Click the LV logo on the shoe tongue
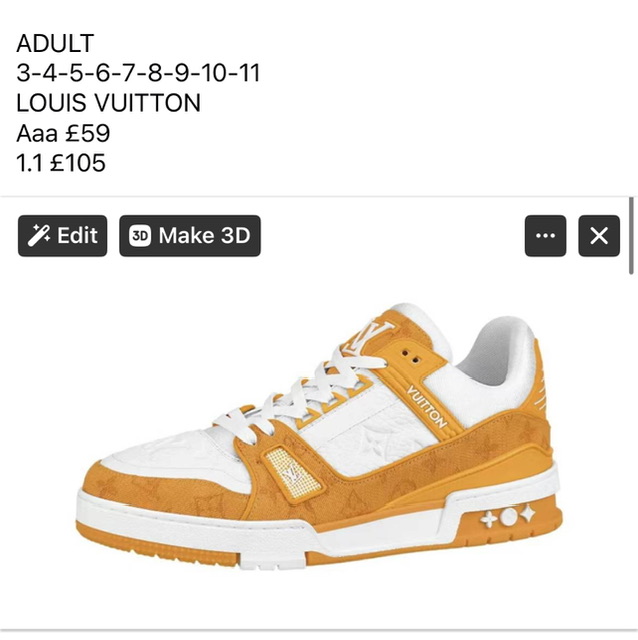The width and height of the screenshot is (638, 640). (x=368, y=337)
